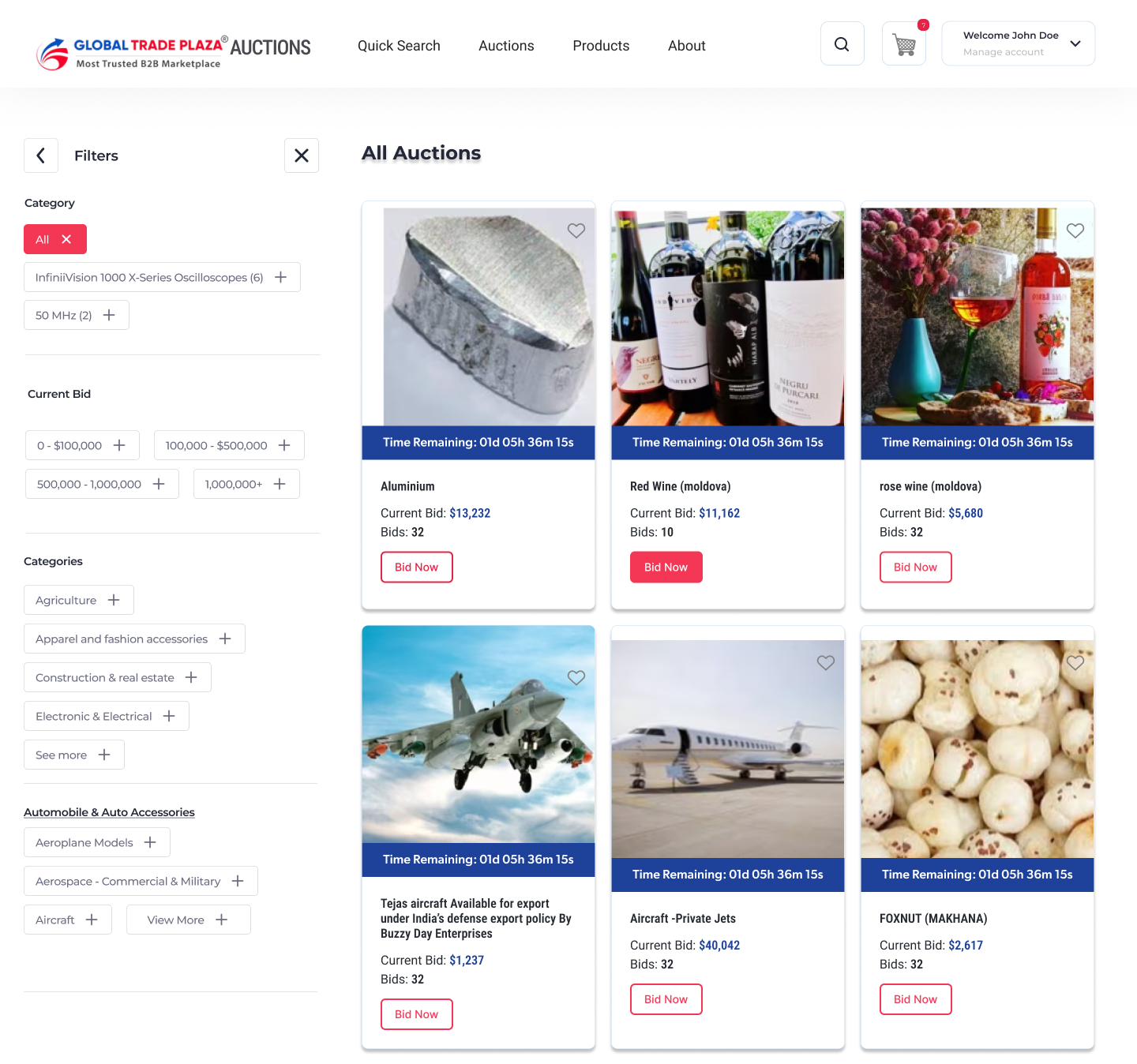The image size is (1137, 1064).
Task: Favorite the Aircraft -Private Jets heart
Action: (x=826, y=663)
